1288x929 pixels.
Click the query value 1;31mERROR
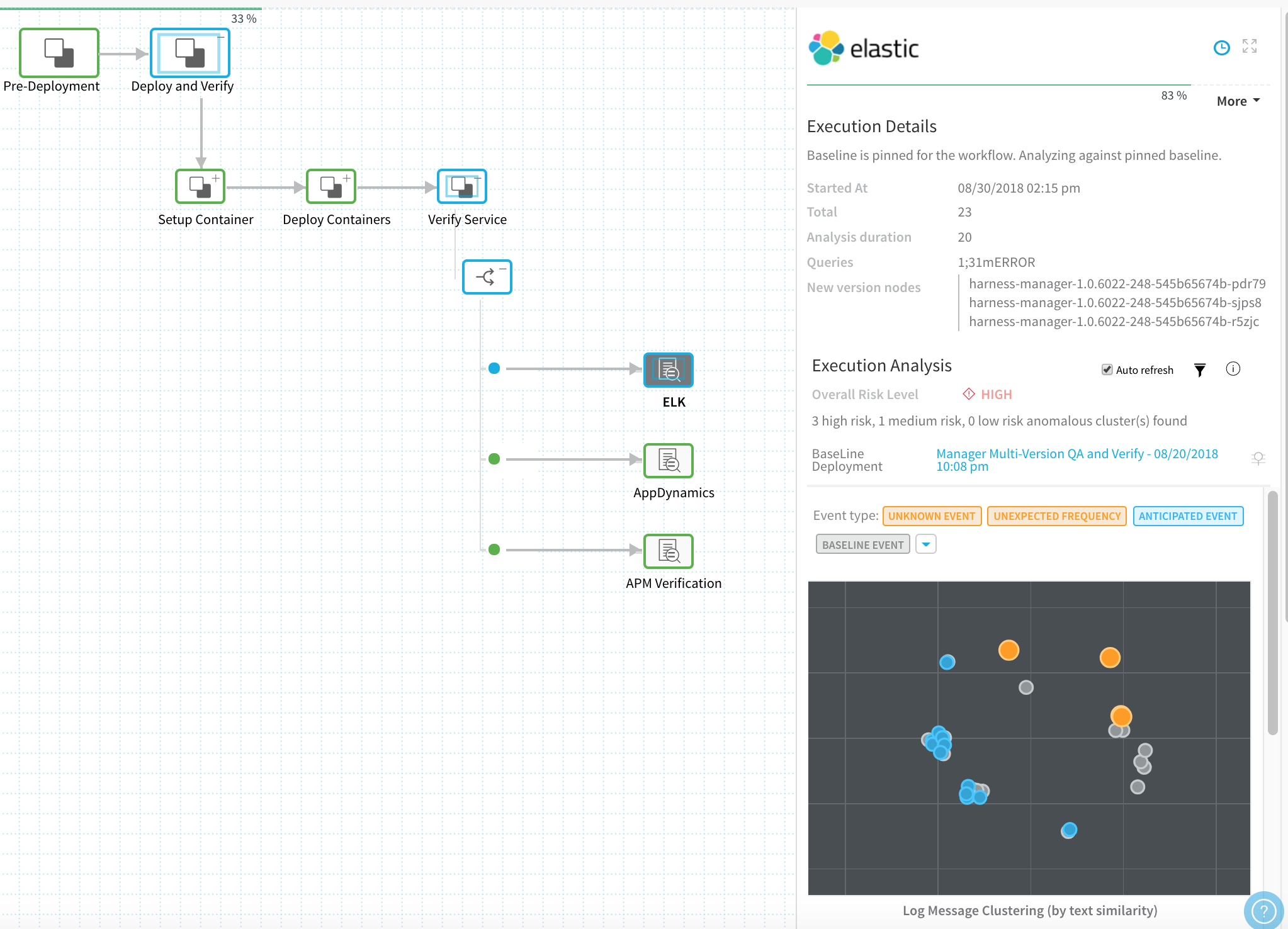coord(997,262)
